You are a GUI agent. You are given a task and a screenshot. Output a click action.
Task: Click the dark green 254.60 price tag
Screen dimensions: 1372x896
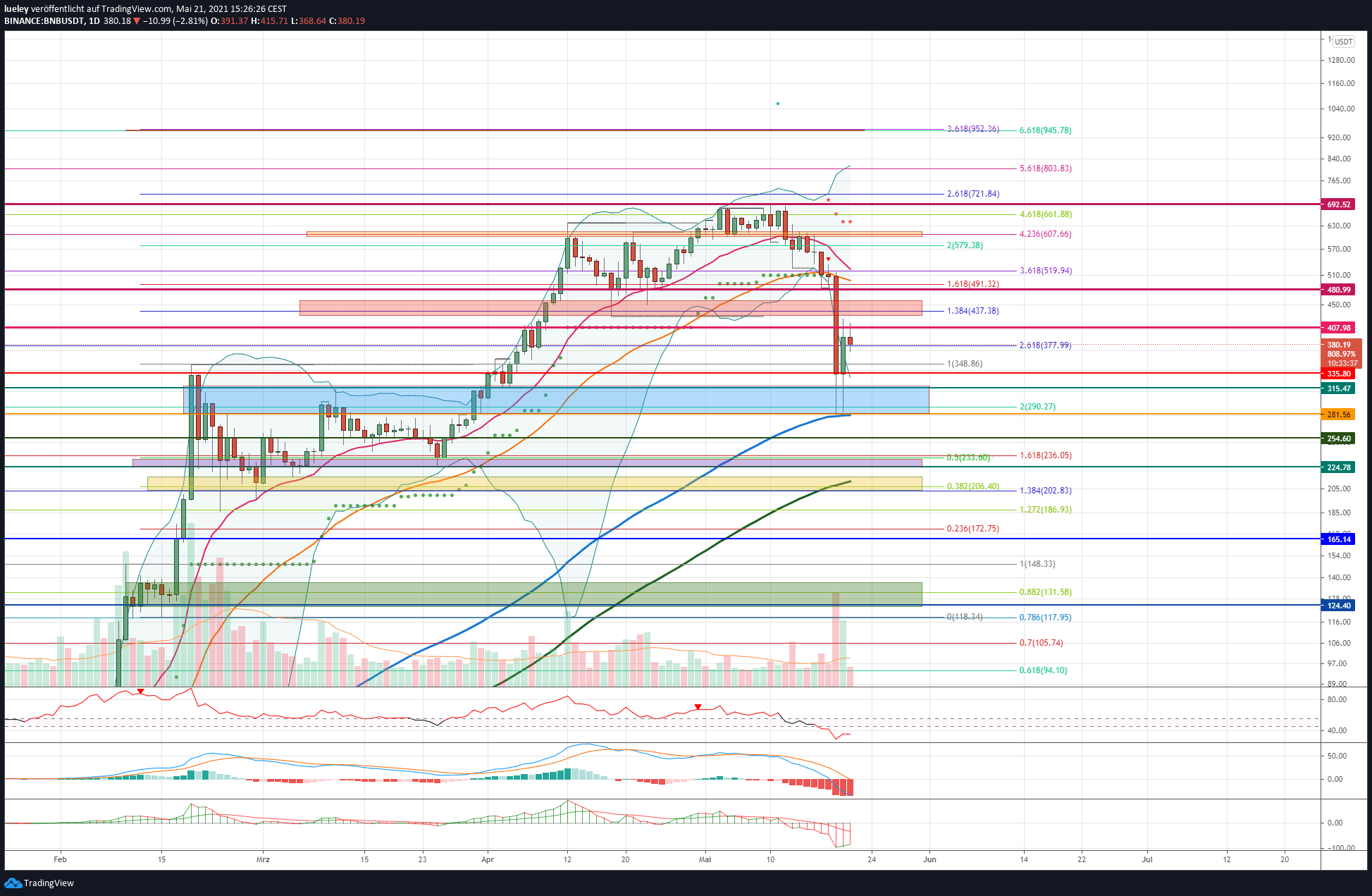point(1339,438)
